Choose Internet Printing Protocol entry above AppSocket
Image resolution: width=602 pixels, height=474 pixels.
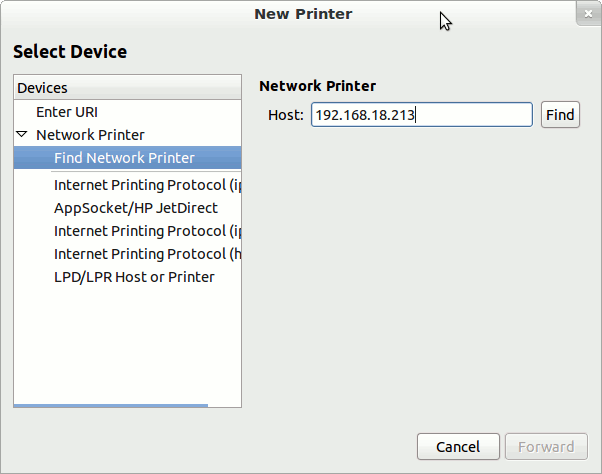coord(147,185)
